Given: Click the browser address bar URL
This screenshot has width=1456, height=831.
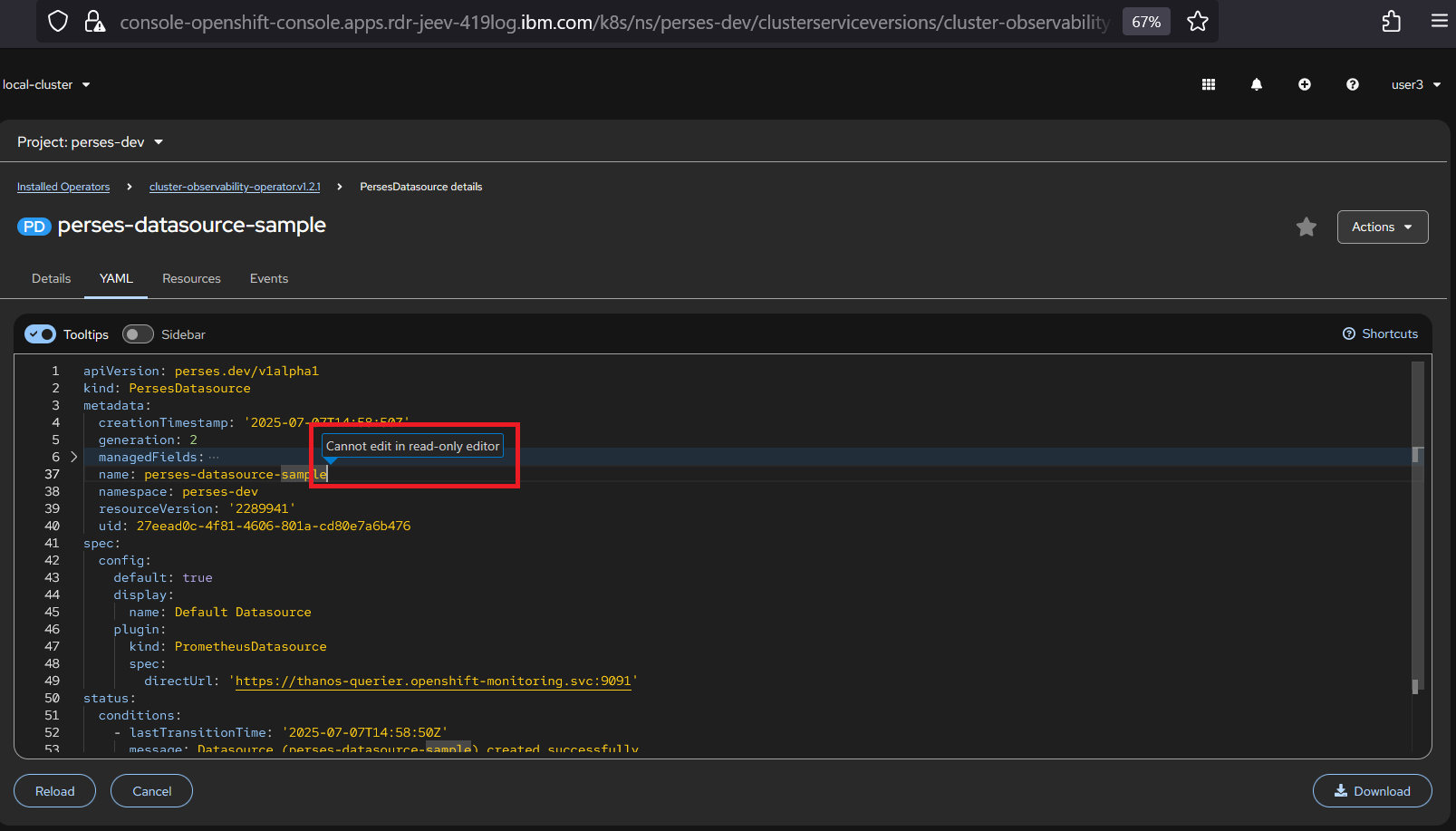Looking at the screenshot, I should coord(614,22).
